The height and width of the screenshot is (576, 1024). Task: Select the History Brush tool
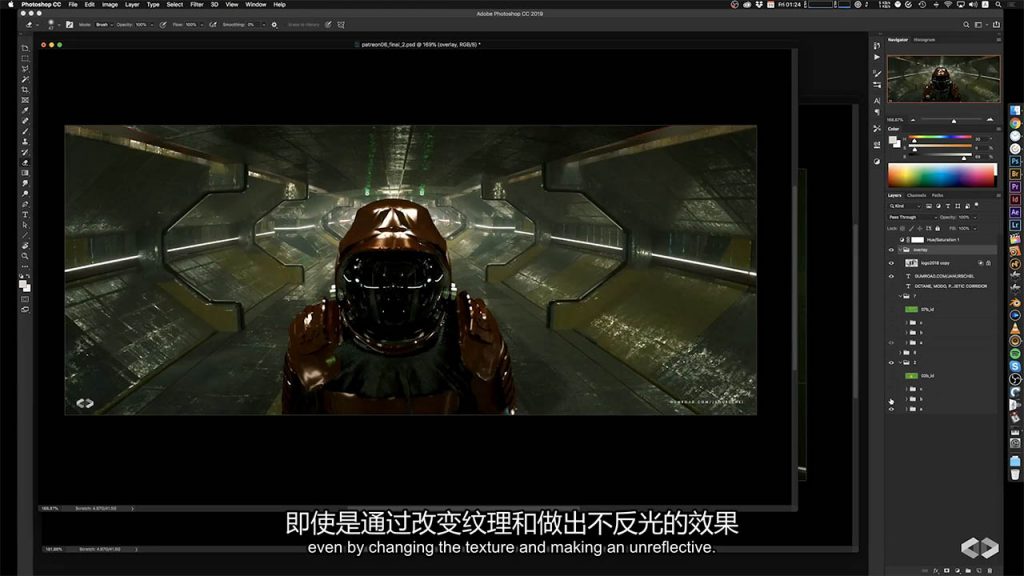[x=25, y=152]
